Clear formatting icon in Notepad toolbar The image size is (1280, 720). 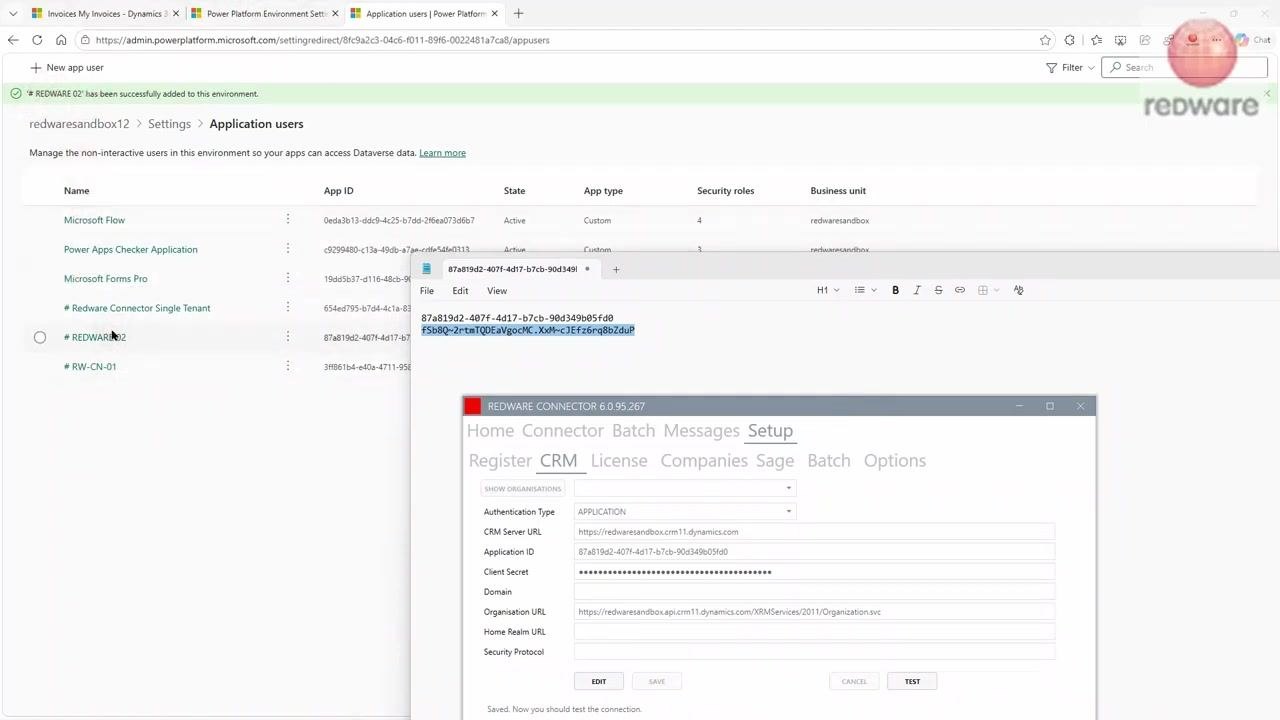pyautogui.click(x=1018, y=290)
